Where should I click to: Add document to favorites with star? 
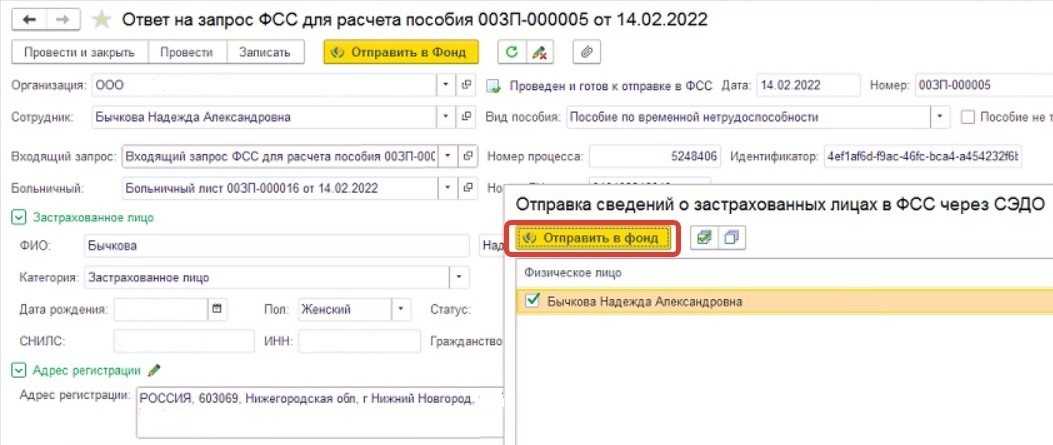point(102,20)
